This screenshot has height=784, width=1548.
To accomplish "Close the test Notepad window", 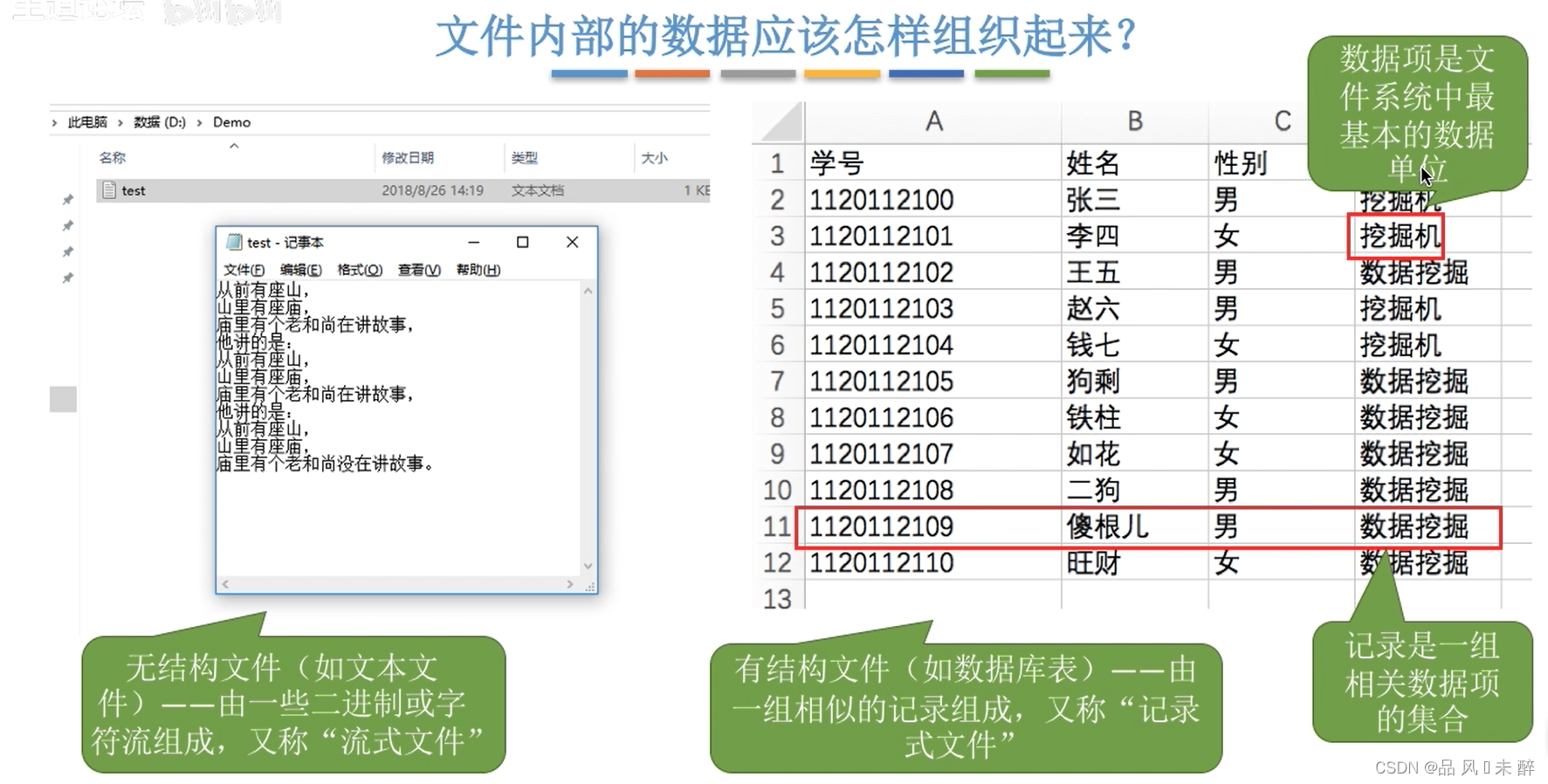I will [572, 242].
